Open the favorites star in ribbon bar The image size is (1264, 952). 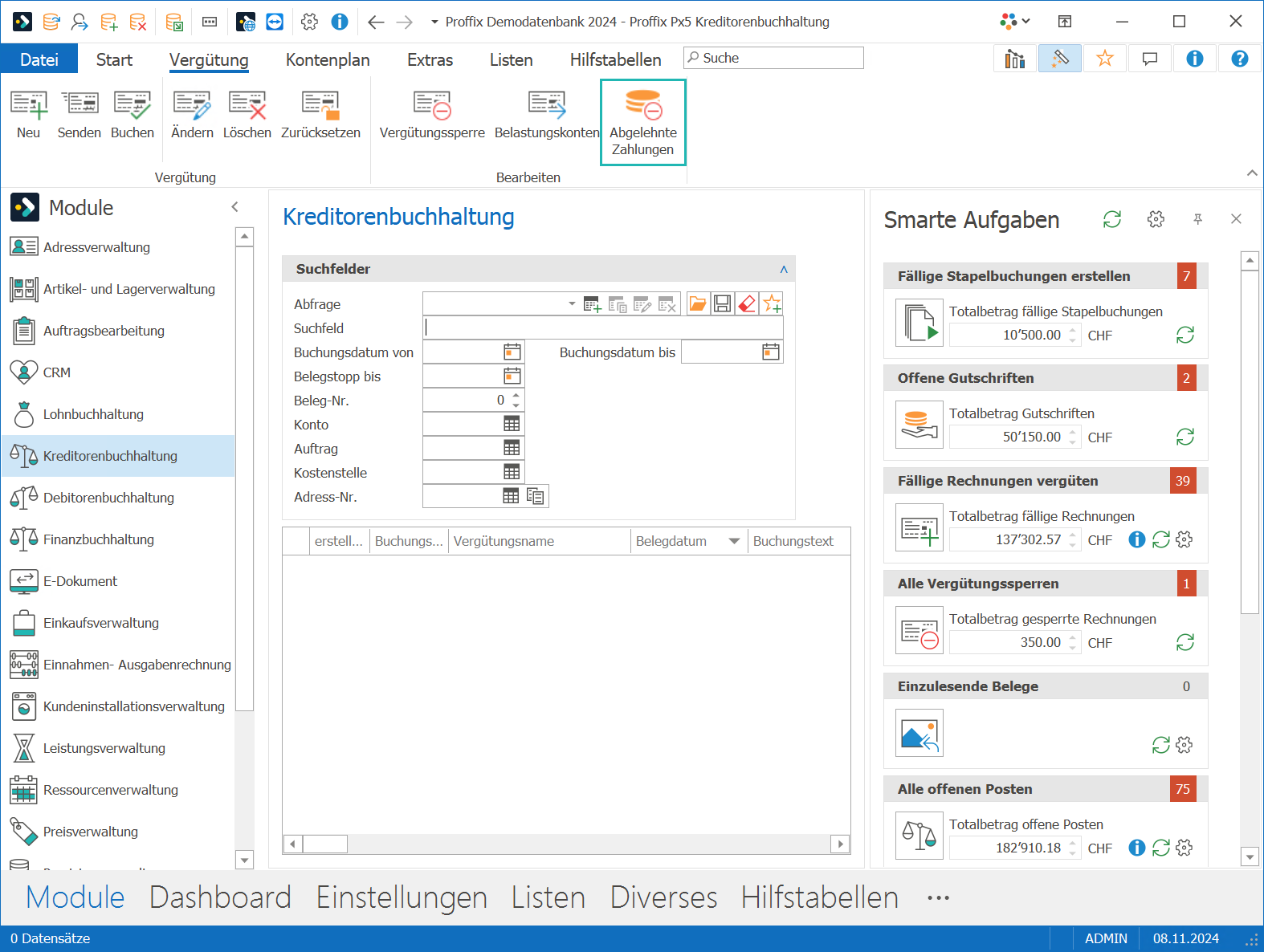(1105, 59)
